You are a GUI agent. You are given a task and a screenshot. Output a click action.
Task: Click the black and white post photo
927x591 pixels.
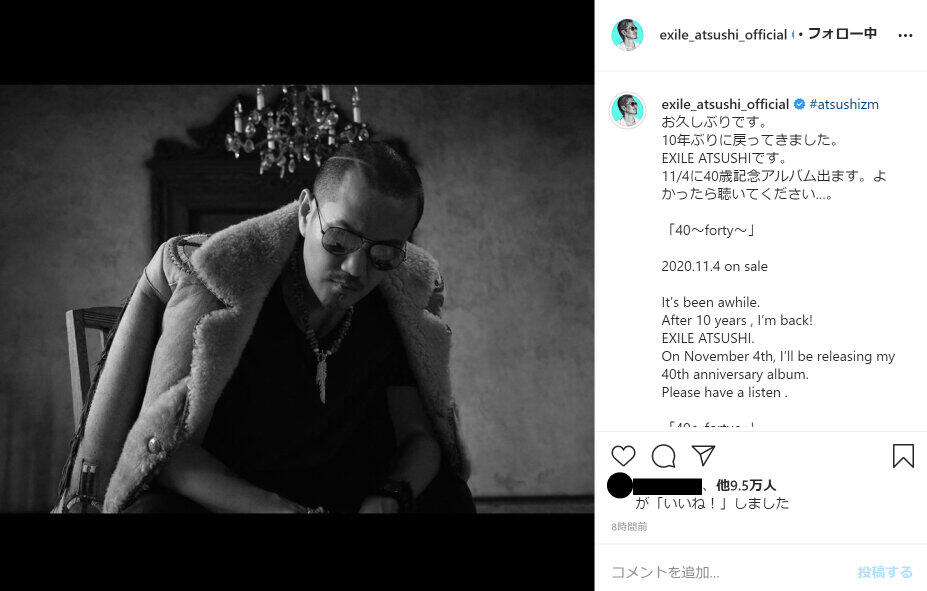(297, 298)
